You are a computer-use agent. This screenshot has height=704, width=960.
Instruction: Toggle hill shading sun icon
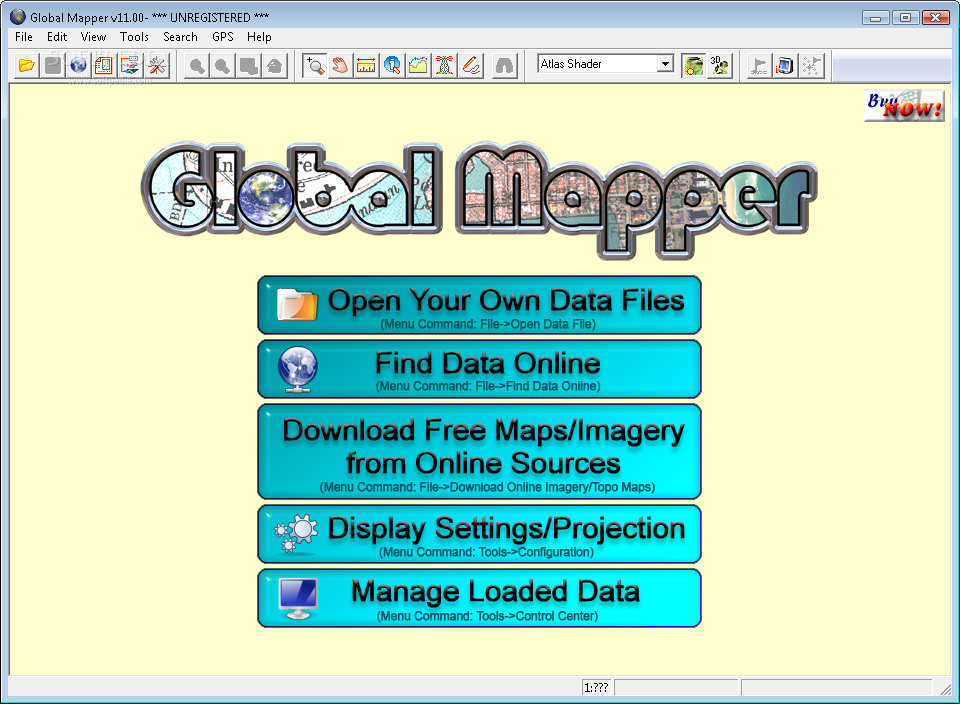click(x=693, y=66)
